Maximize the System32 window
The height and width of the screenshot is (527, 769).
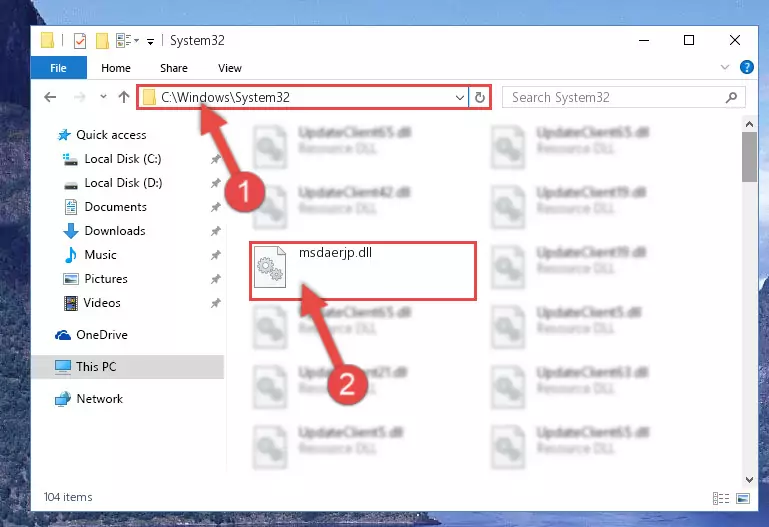689,40
